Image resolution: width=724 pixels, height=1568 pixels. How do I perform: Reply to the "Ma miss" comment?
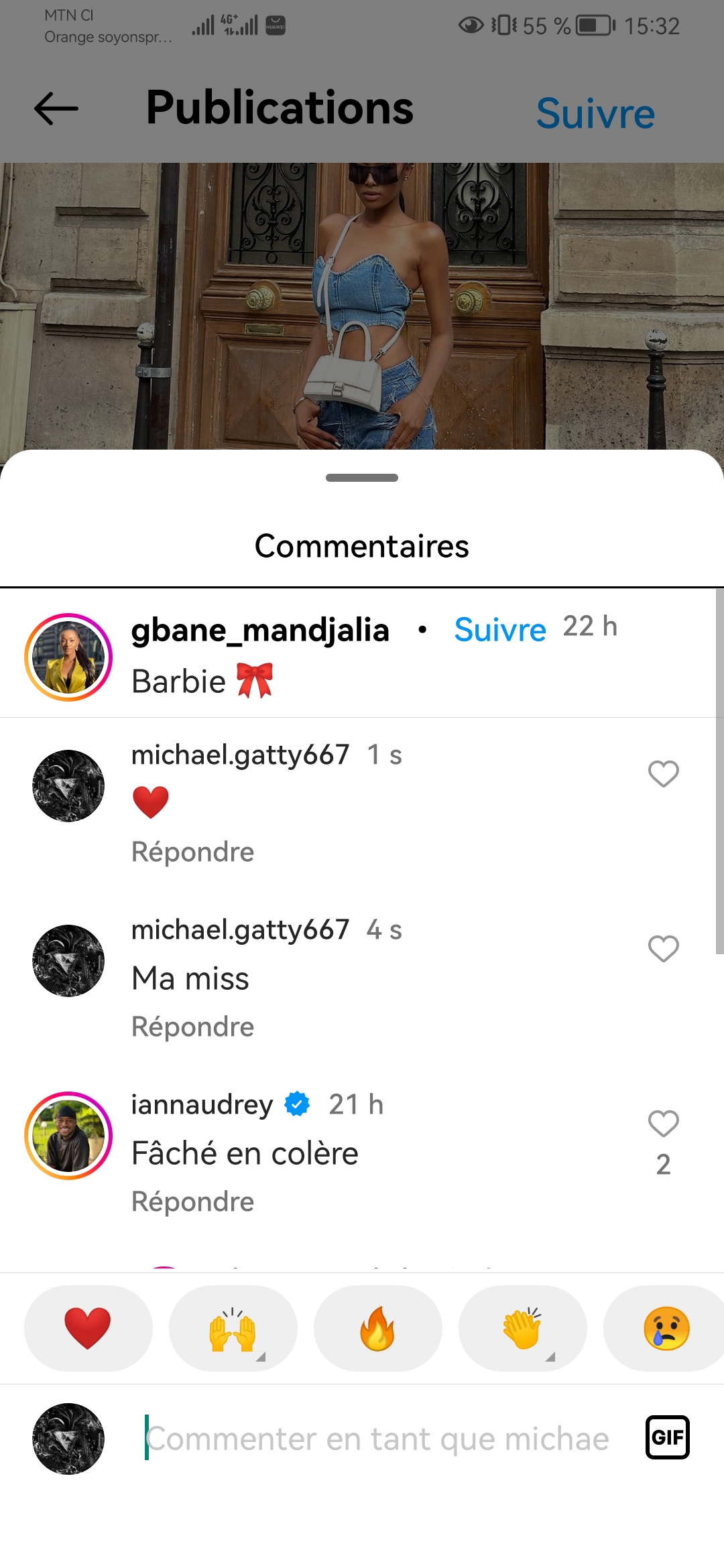pos(192,1027)
